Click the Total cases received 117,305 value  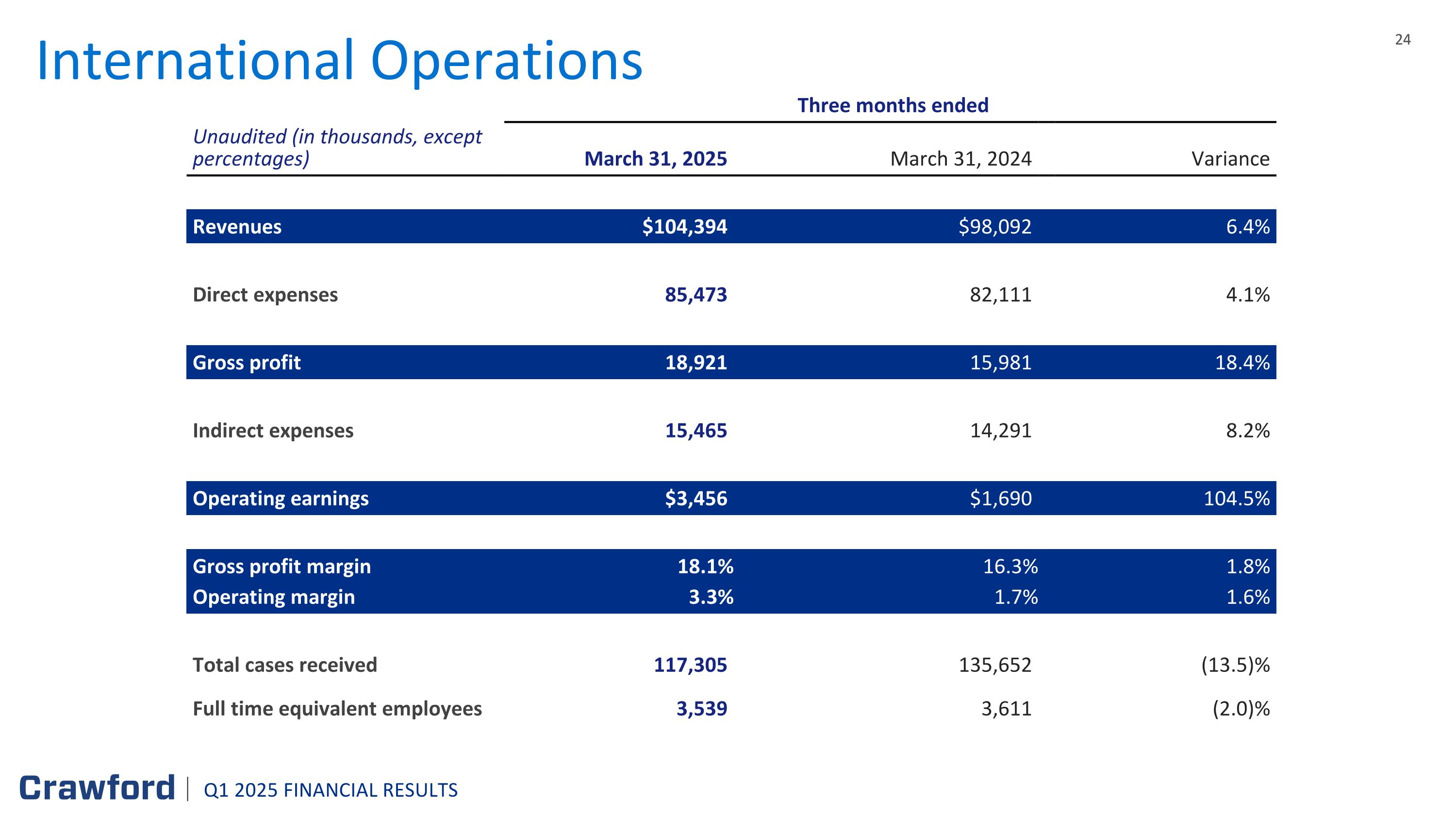coord(690,665)
